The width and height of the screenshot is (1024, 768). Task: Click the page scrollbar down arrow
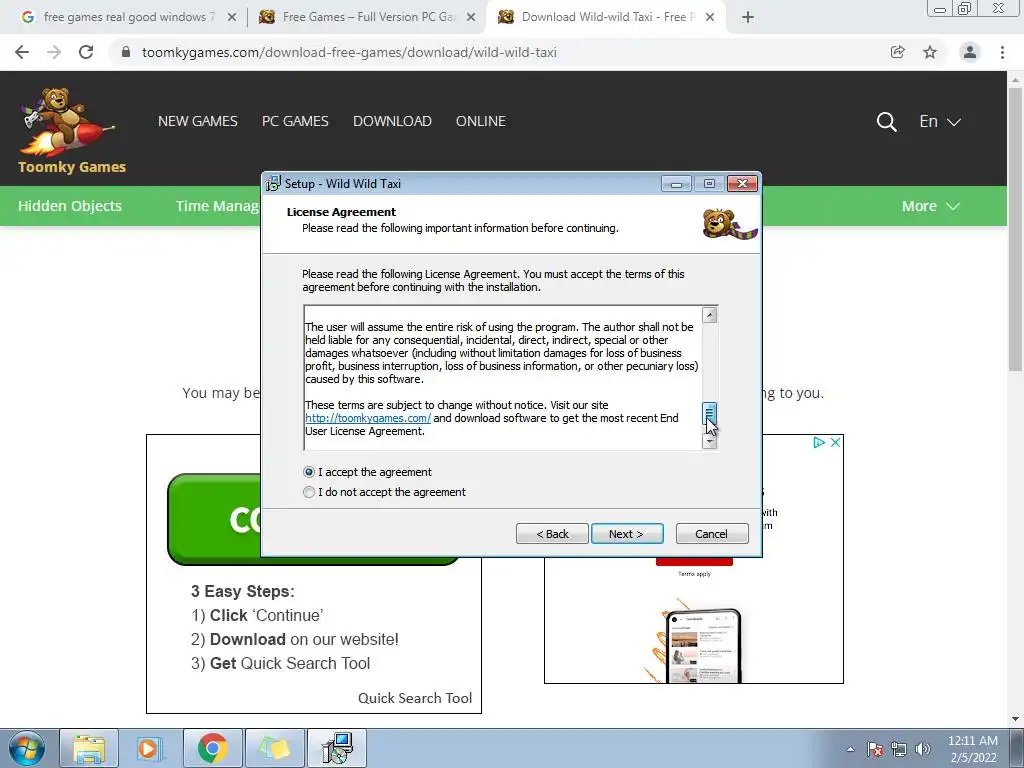pos(1015,719)
